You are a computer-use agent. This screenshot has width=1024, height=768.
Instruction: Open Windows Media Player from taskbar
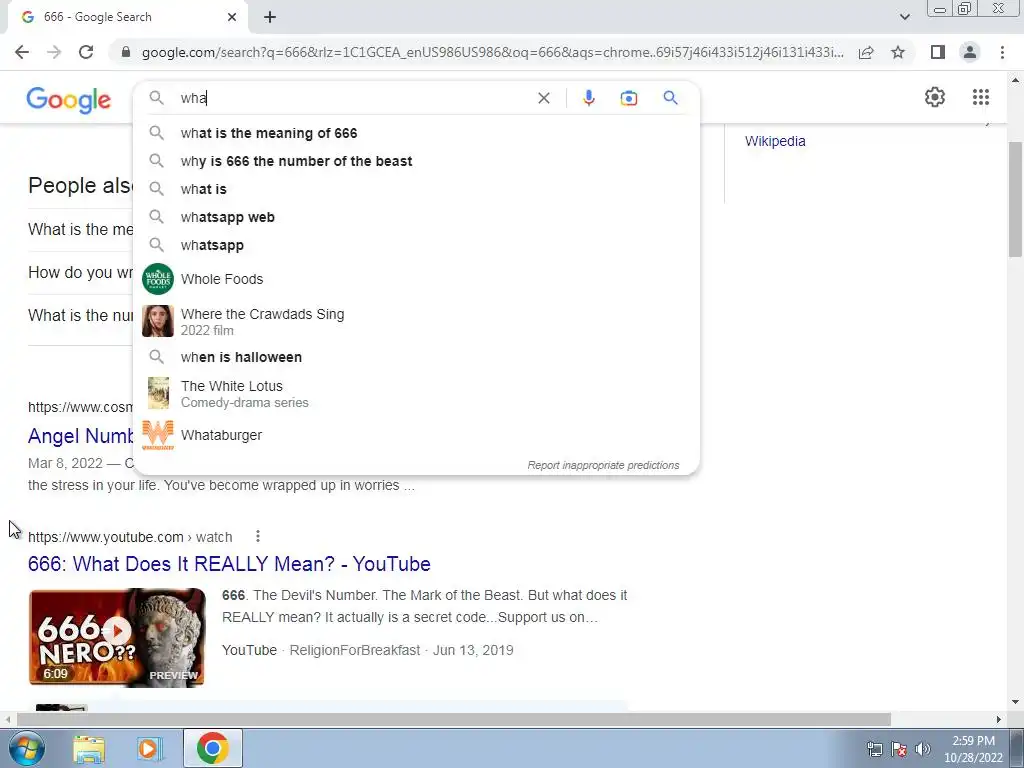[149, 749]
